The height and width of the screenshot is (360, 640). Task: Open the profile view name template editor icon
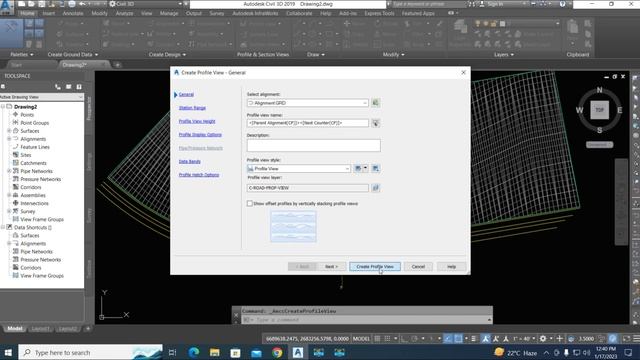click(376, 123)
